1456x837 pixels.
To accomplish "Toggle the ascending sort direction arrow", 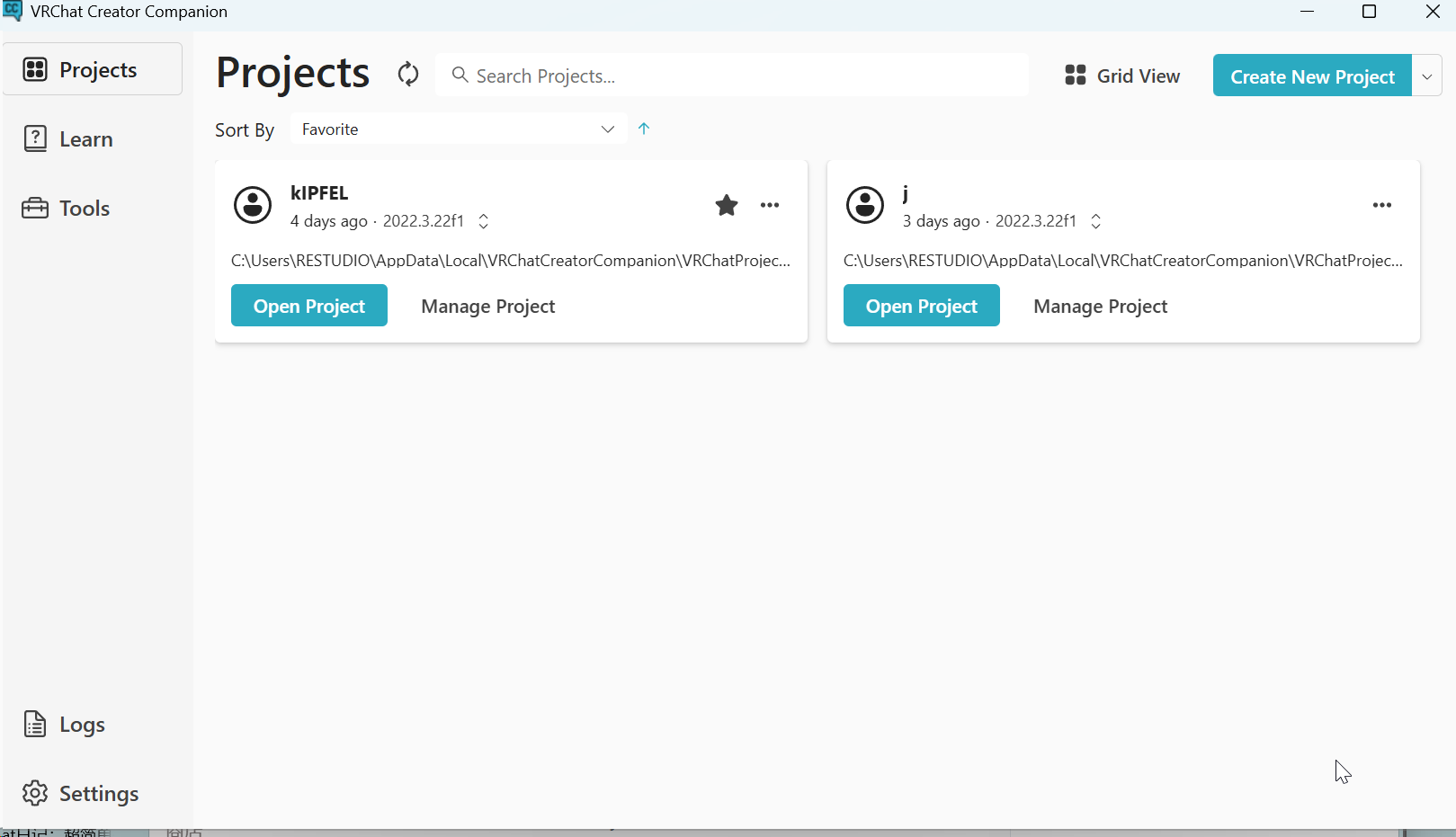I will (644, 129).
